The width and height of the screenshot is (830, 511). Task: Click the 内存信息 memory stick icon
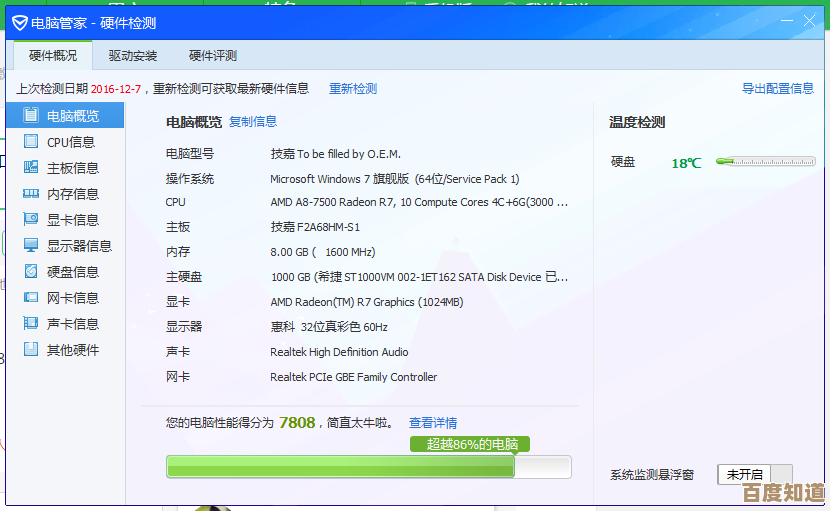point(31,193)
